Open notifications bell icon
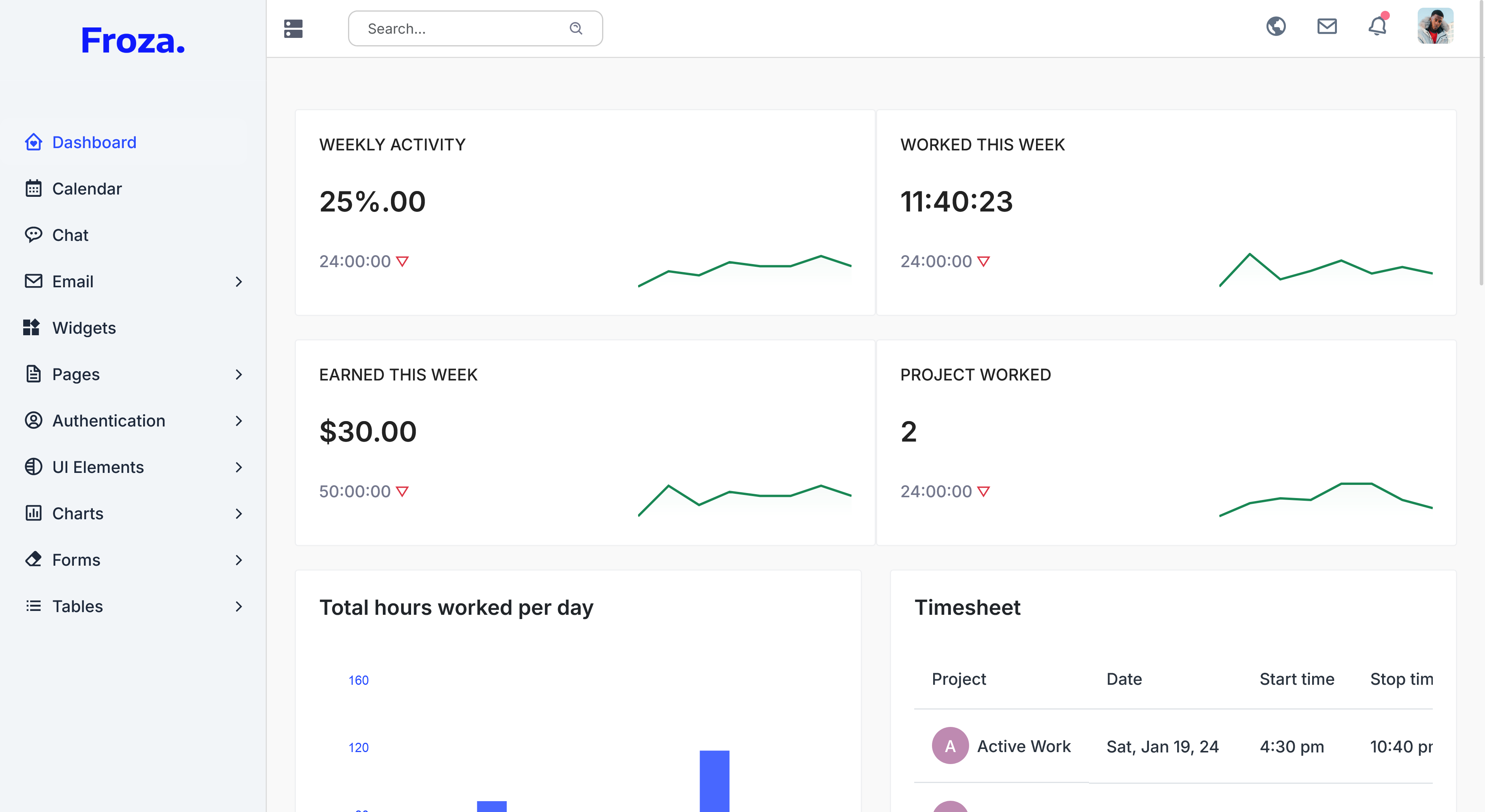This screenshot has width=1485, height=812. [1377, 27]
